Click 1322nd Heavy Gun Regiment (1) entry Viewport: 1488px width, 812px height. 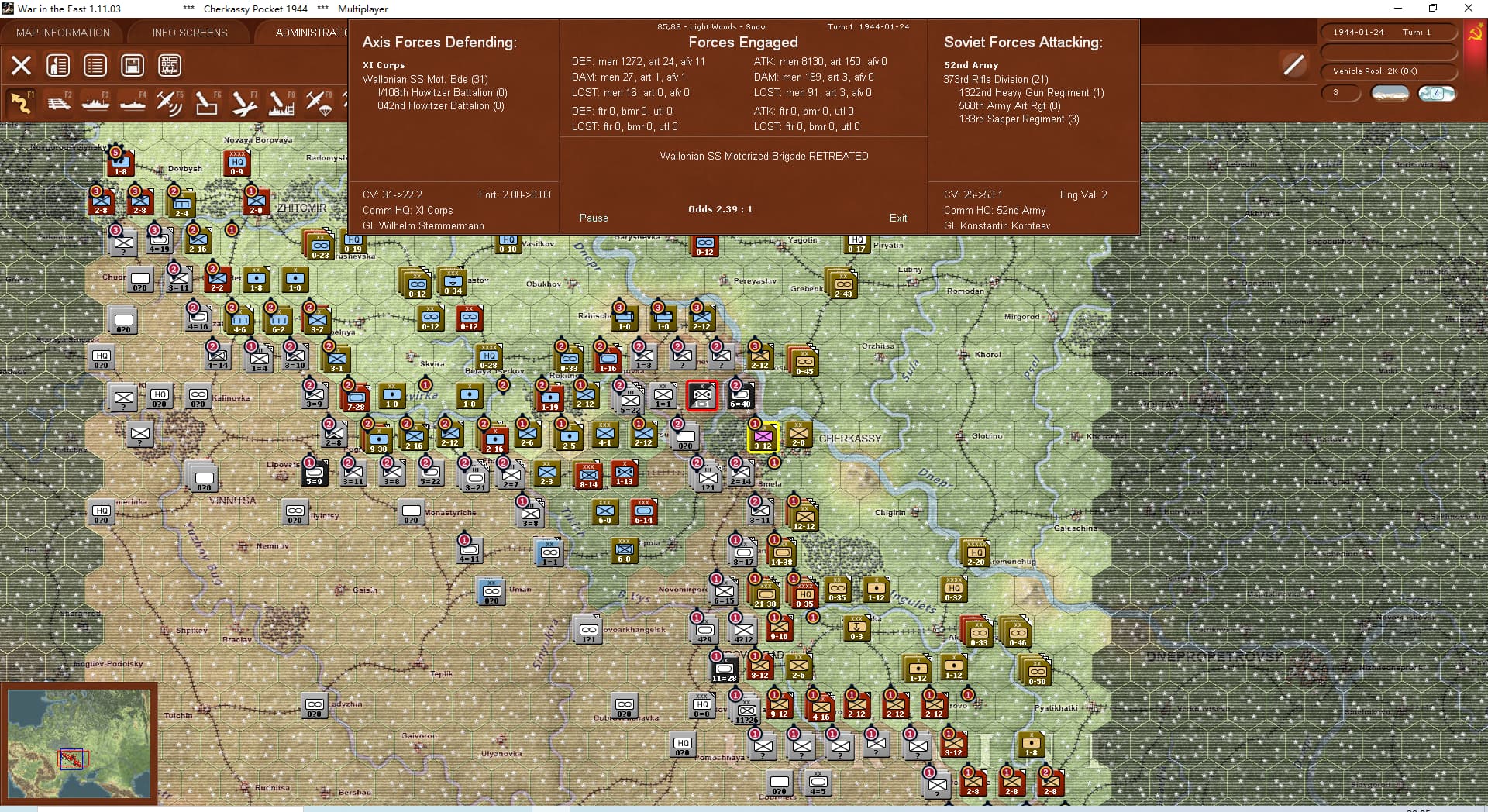[1031, 92]
